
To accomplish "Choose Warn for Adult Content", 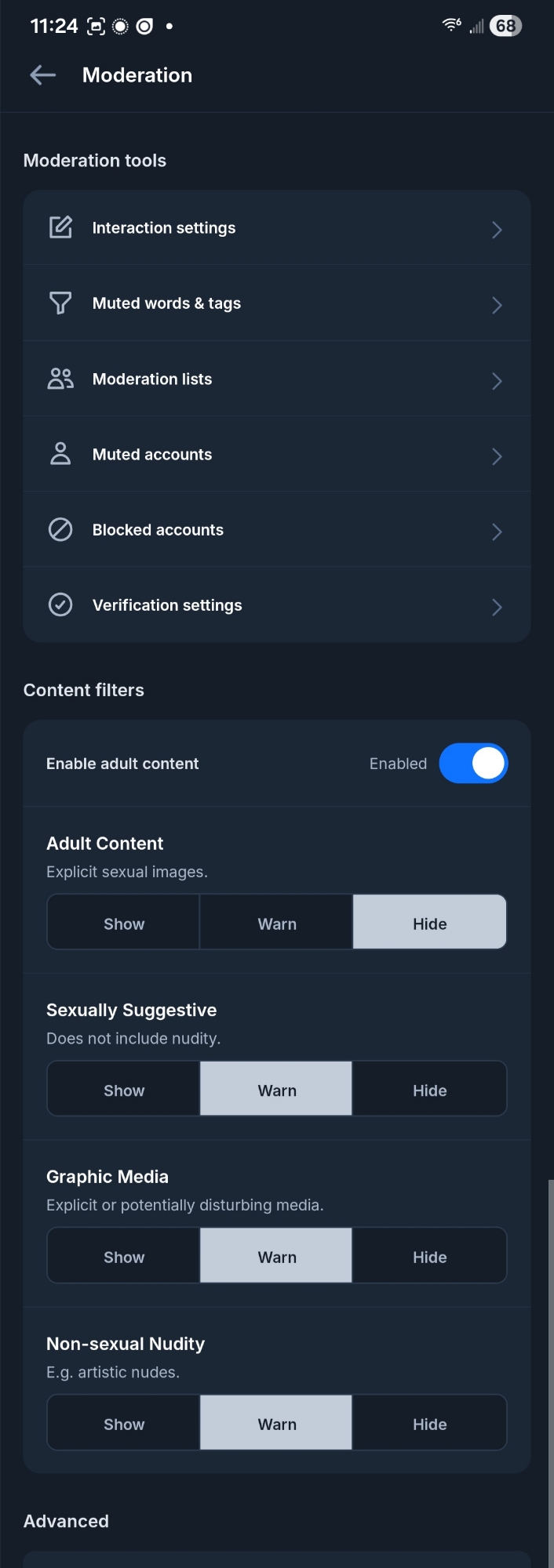I will tap(277, 924).
